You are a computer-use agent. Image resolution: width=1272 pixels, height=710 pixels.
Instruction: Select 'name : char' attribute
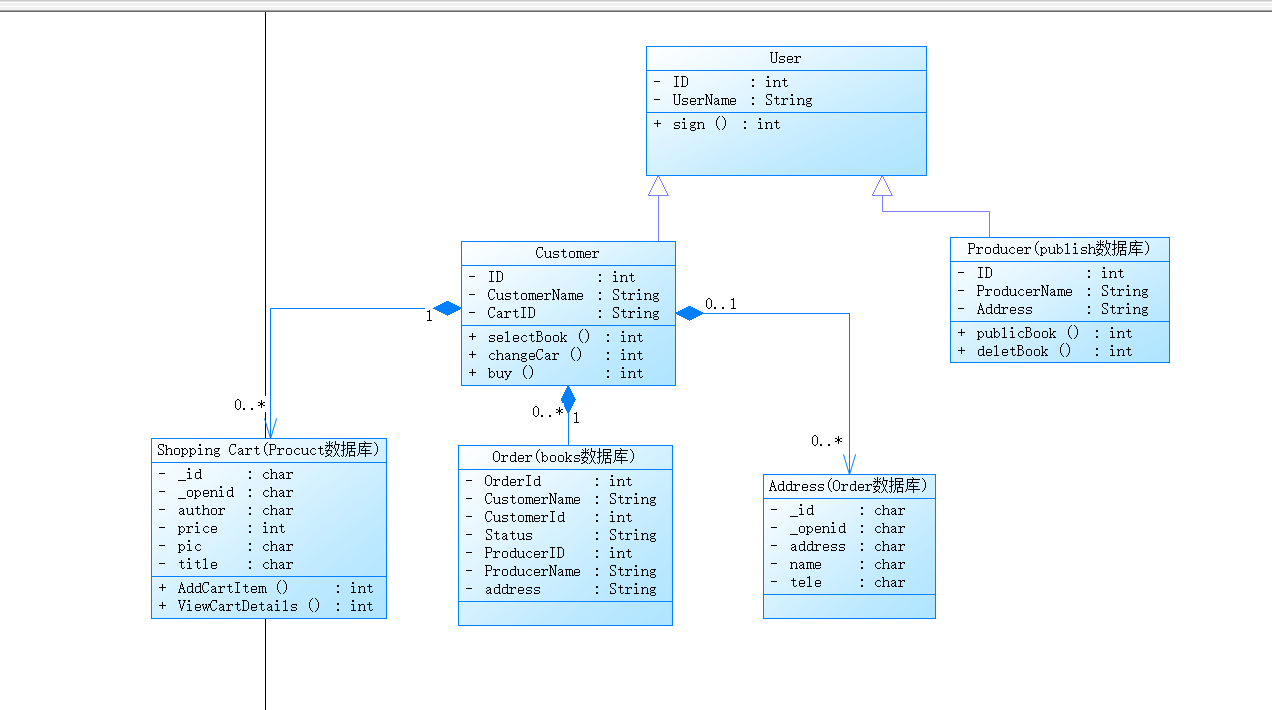click(838, 564)
